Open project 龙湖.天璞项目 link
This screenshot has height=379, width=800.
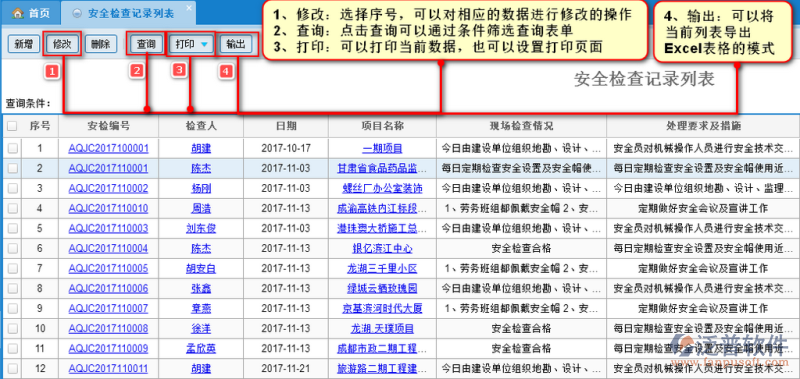[x=383, y=329]
